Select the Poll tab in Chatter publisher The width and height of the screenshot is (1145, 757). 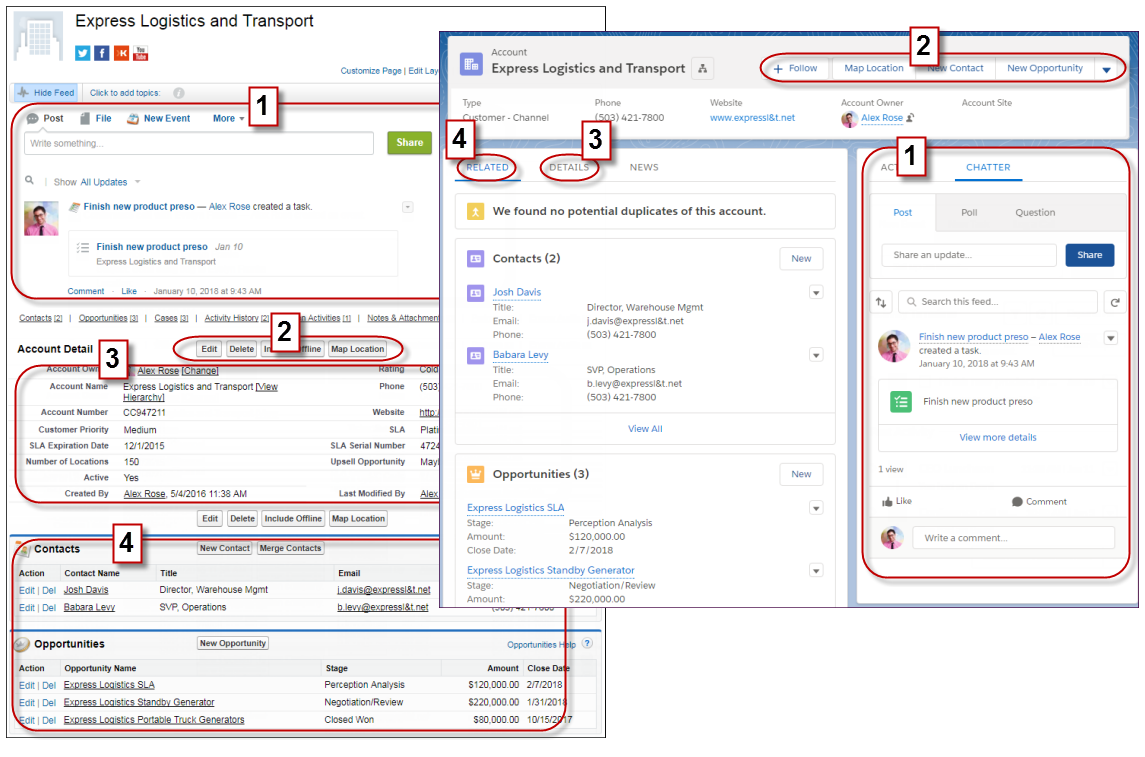[x=969, y=212]
